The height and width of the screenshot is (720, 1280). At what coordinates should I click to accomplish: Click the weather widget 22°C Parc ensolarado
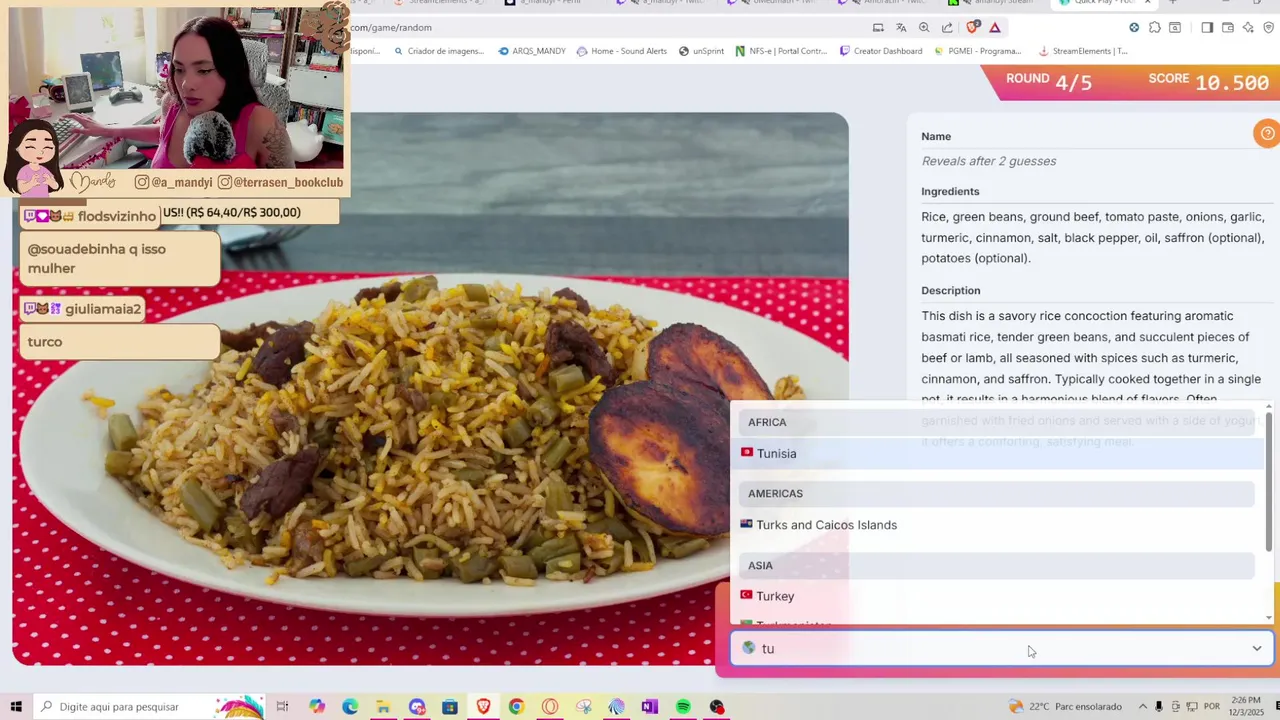[x=1065, y=707]
